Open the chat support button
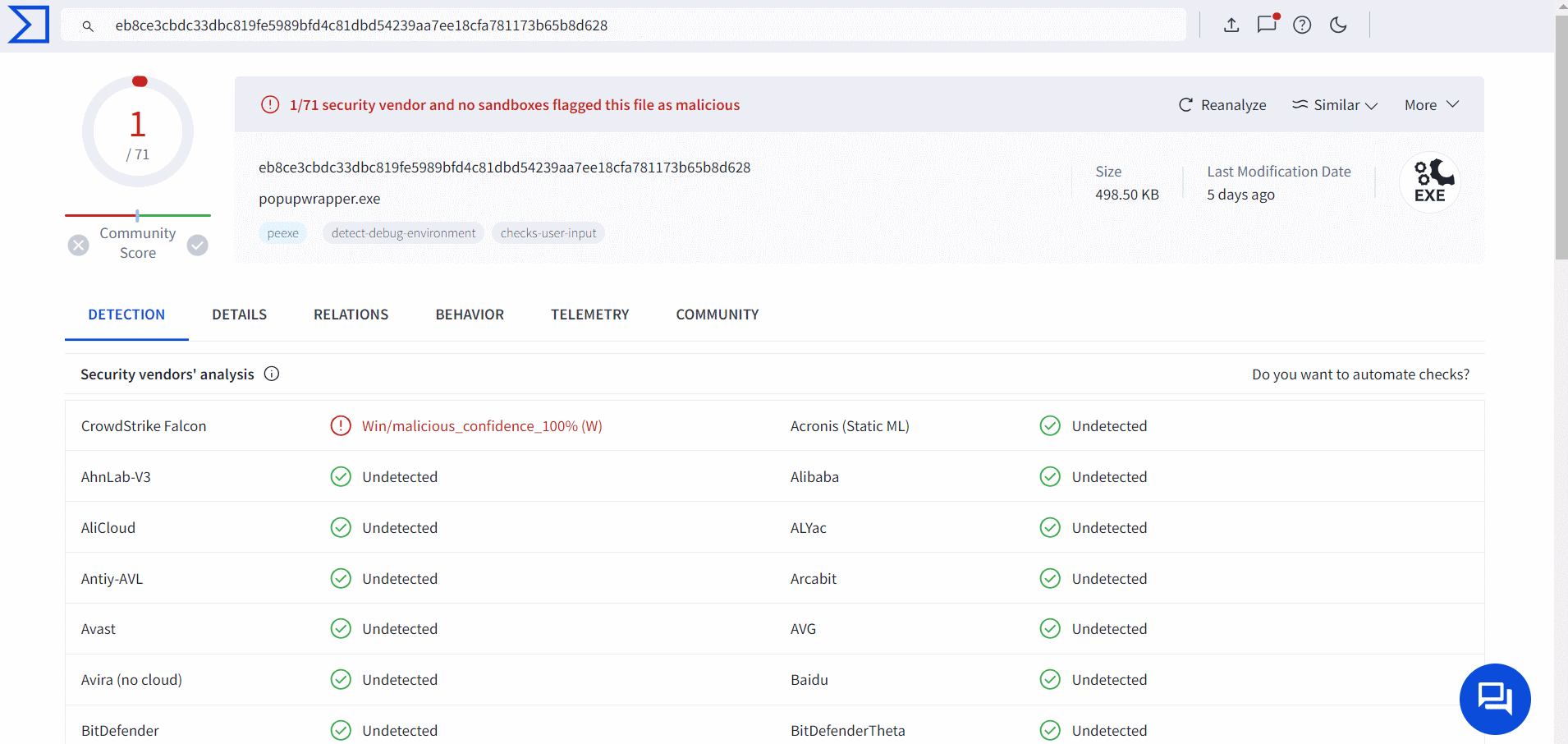1568x744 pixels. coord(1495,699)
